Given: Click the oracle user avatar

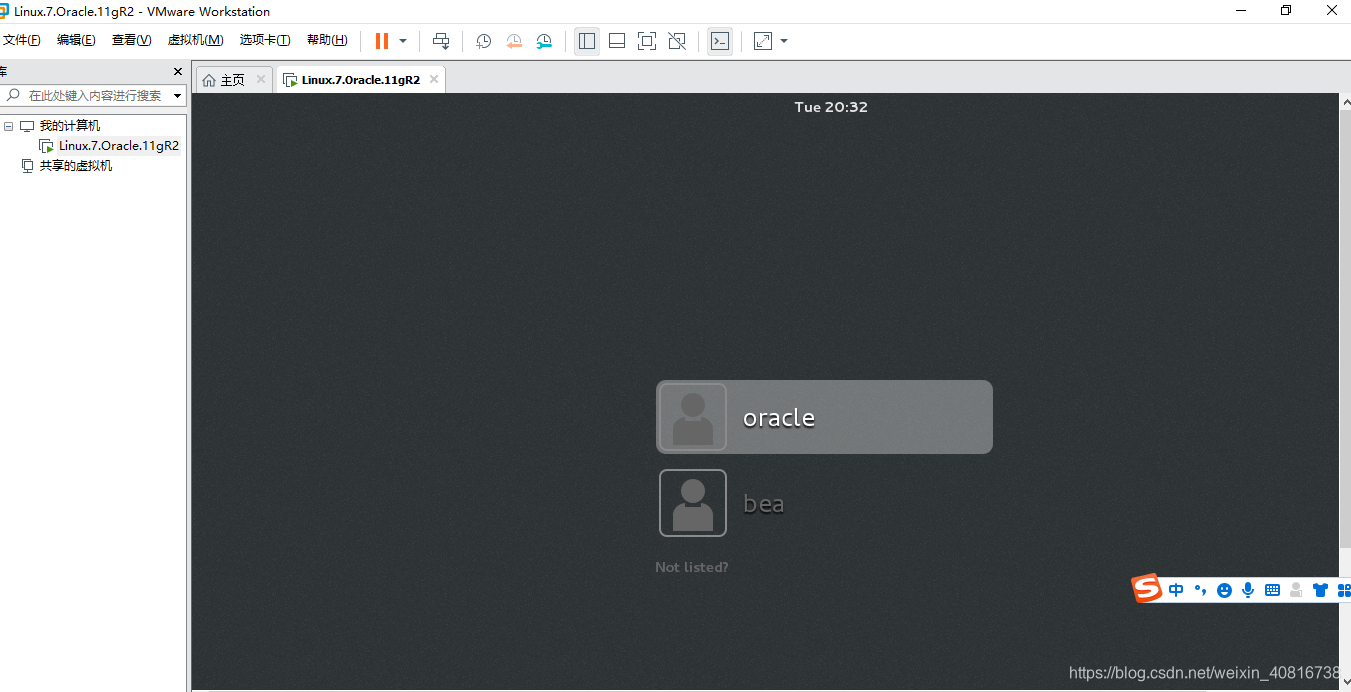Looking at the screenshot, I should click(693, 417).
